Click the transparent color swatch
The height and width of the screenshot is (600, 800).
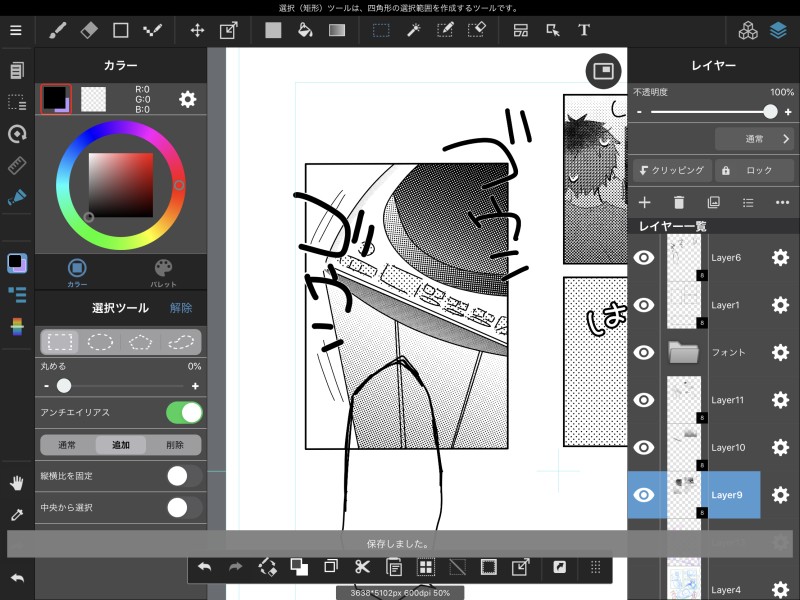click(x=93, y=98)
